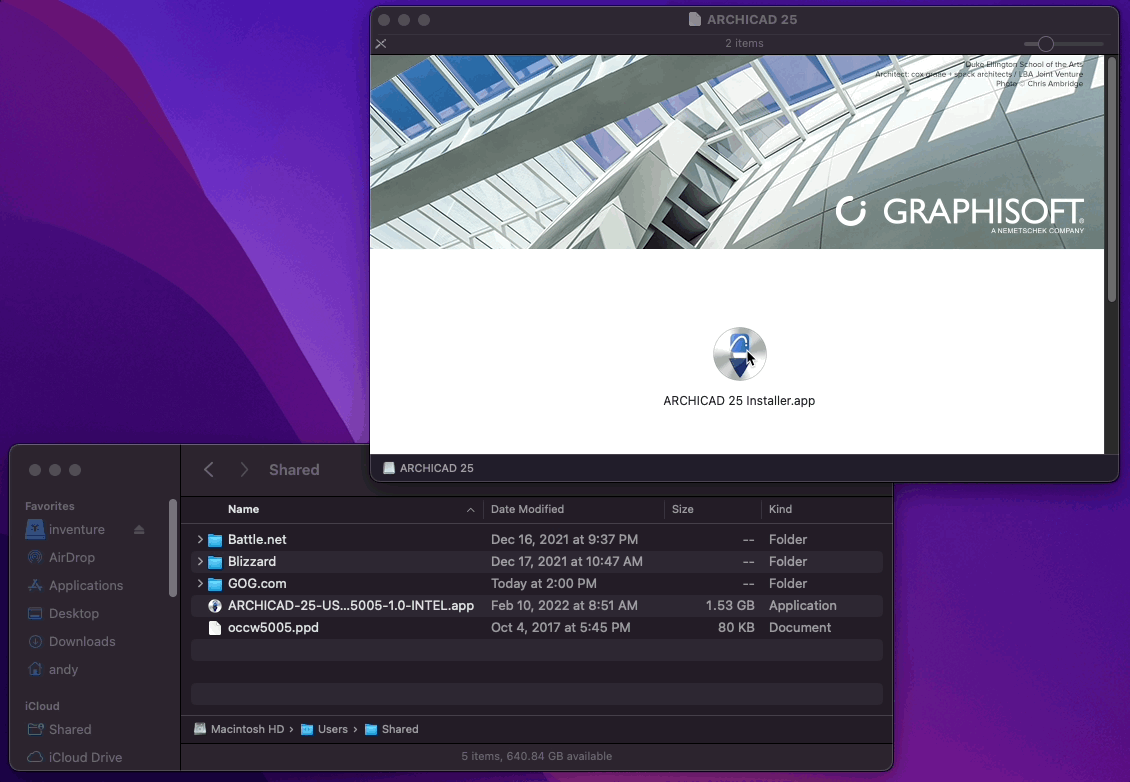Select ARCHICAD-25-US...5005-1.0-INTEL.app file name
This screenshot has width=1130, height=782.
coord(351,605)
